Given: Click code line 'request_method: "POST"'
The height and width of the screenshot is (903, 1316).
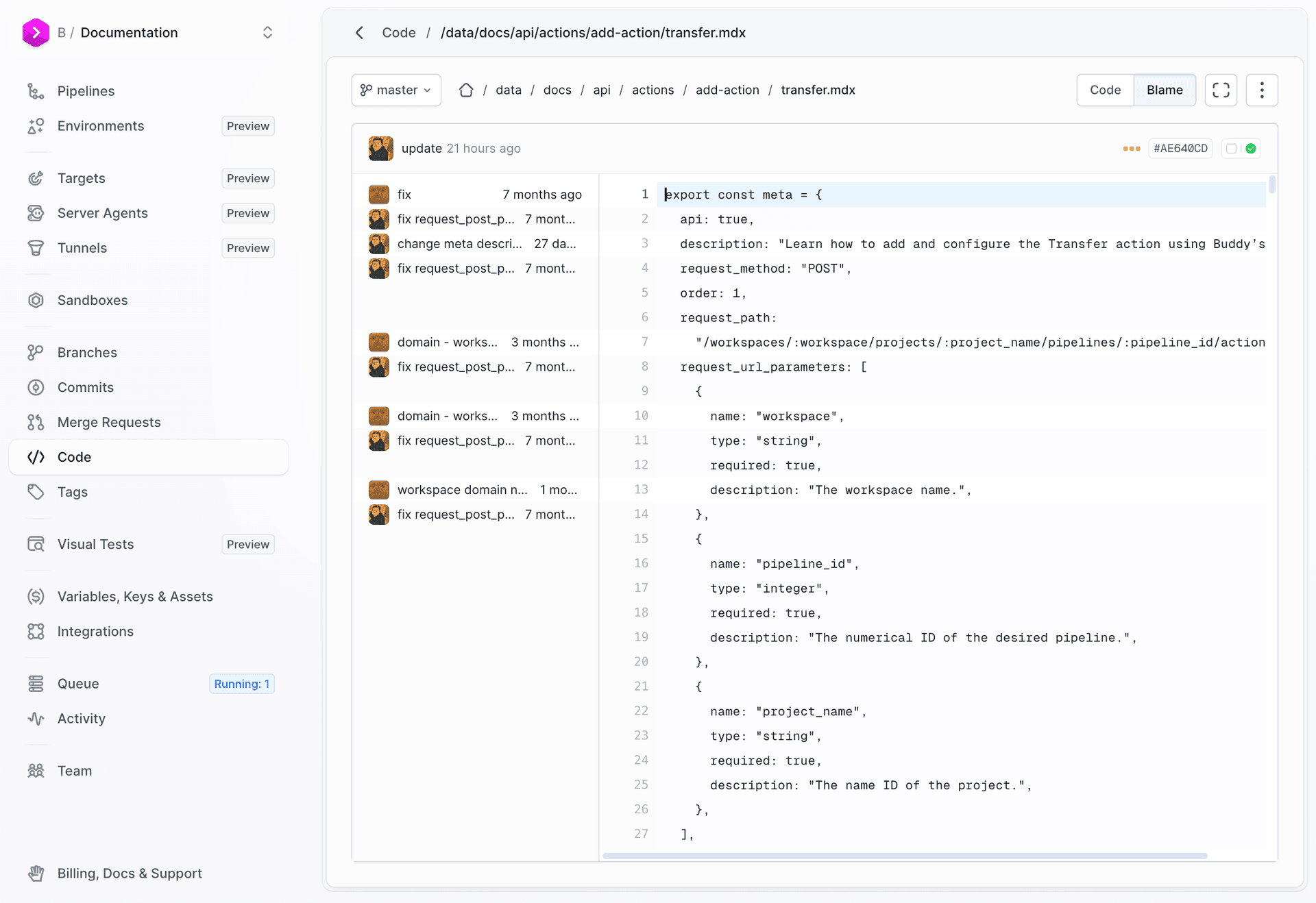Looking at the screenshot, I should (765, 269).
